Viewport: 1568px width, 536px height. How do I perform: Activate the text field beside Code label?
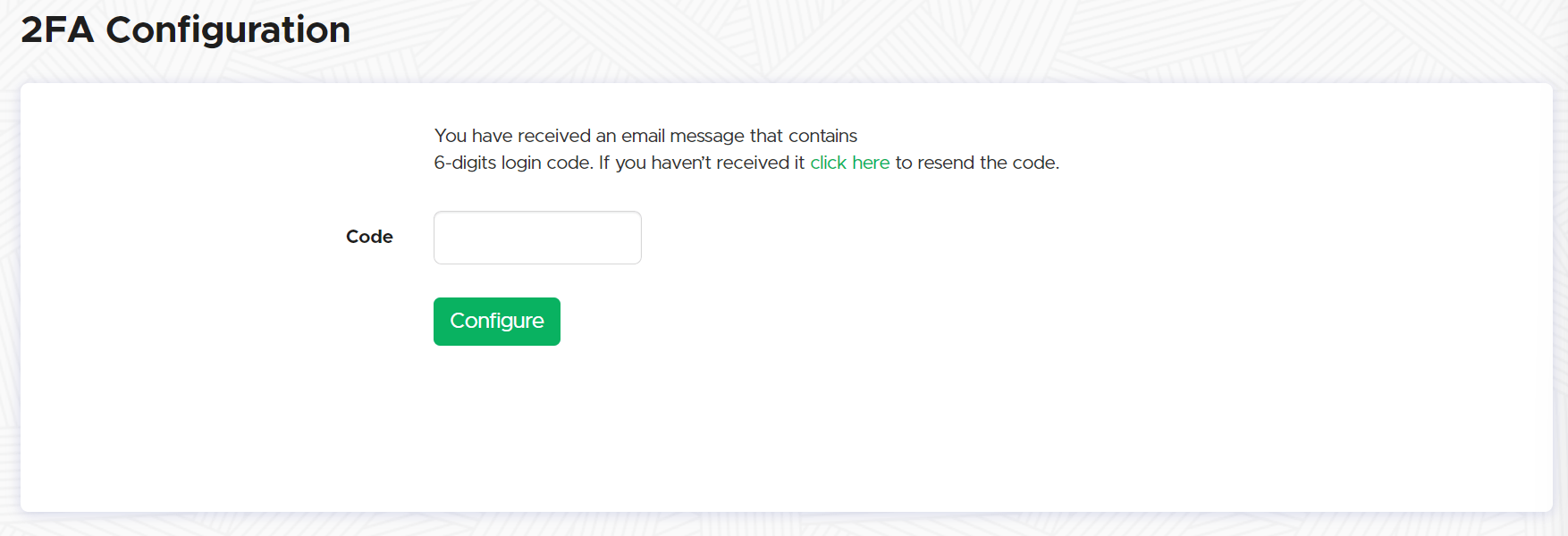pos(537,238)
